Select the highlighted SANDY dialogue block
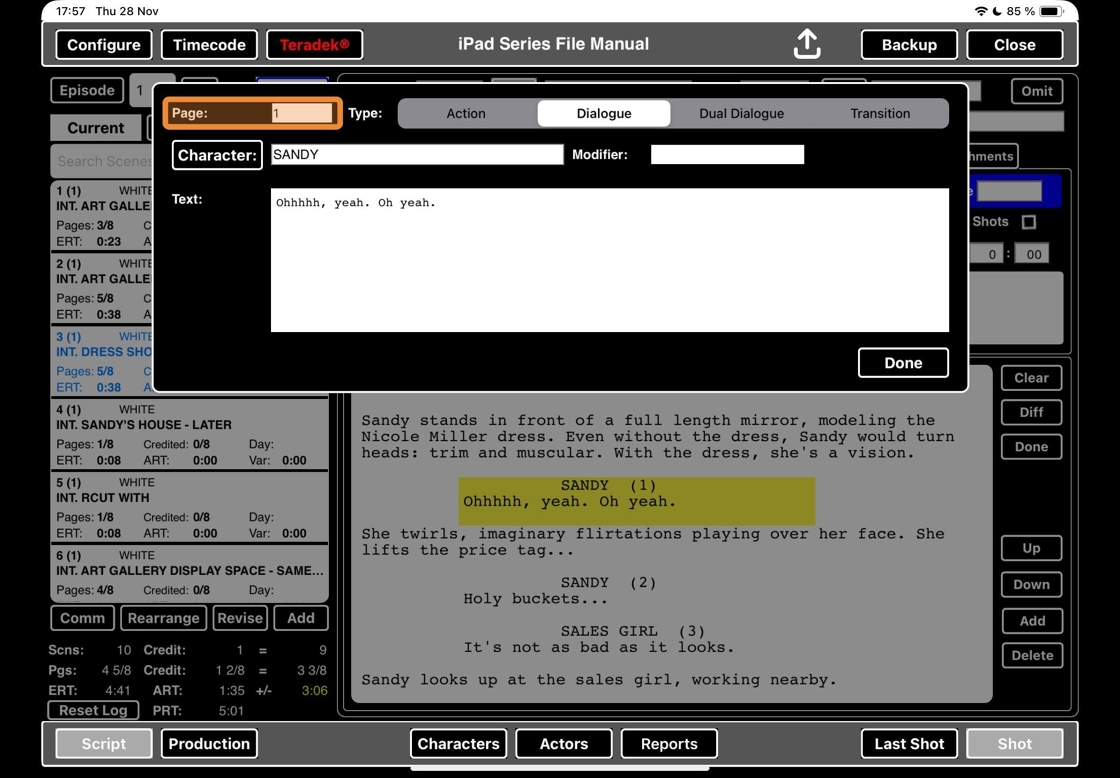Screen dimensions: 1120x778 pyautogui.click(x=636, y=502)
